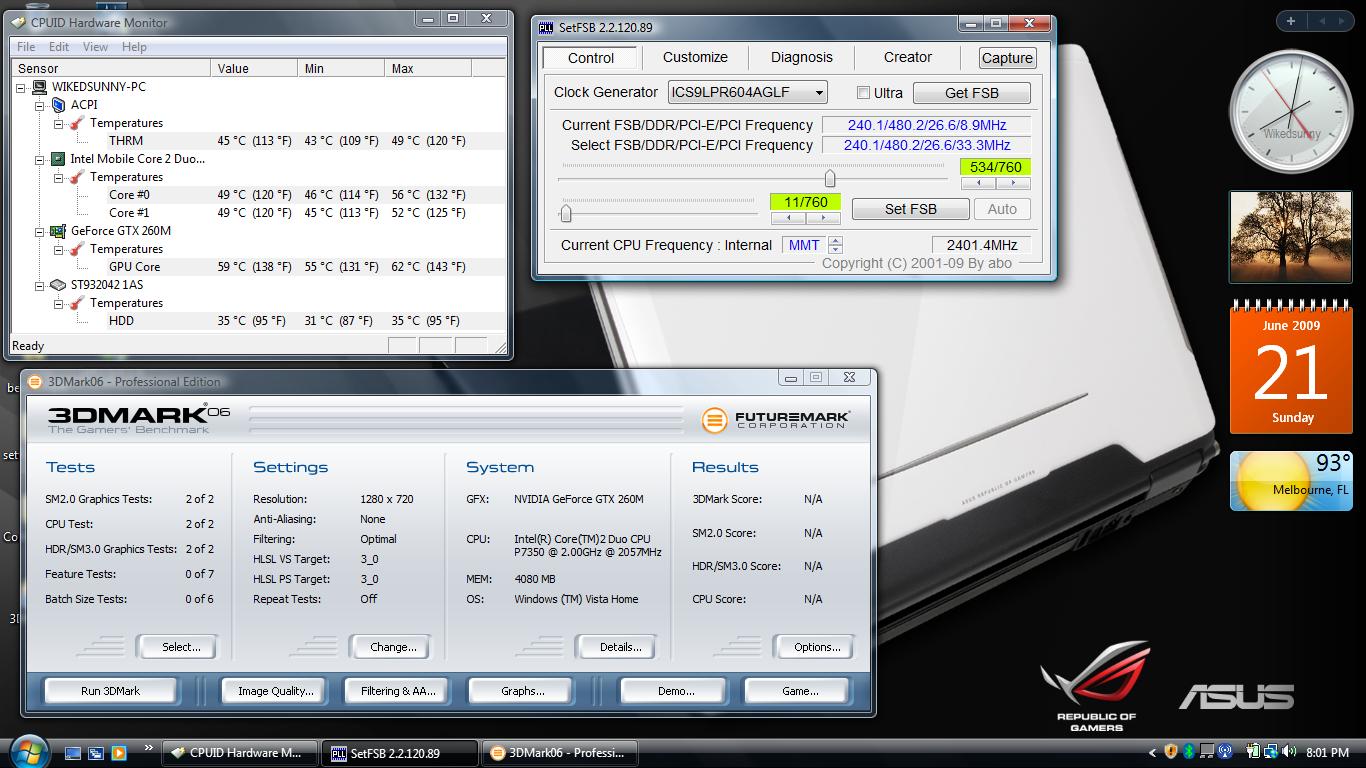Click the Capture button in SetFSB
This screenshot has height=768, width=1366.
1007,58
